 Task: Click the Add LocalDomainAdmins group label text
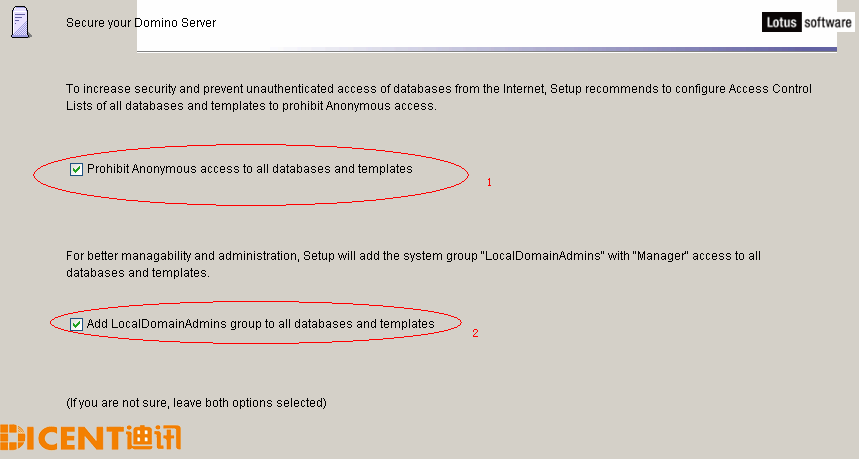(x=261, y=324)
